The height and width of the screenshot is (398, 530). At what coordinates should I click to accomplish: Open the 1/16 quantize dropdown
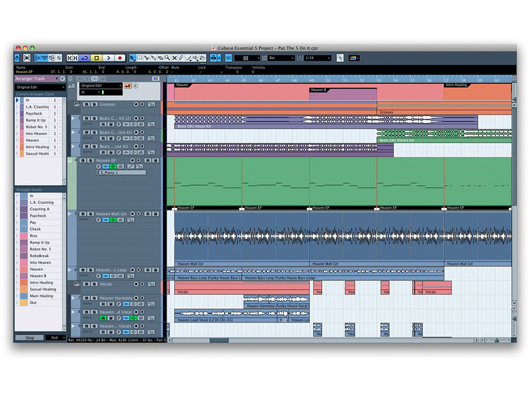click(318, 58)
